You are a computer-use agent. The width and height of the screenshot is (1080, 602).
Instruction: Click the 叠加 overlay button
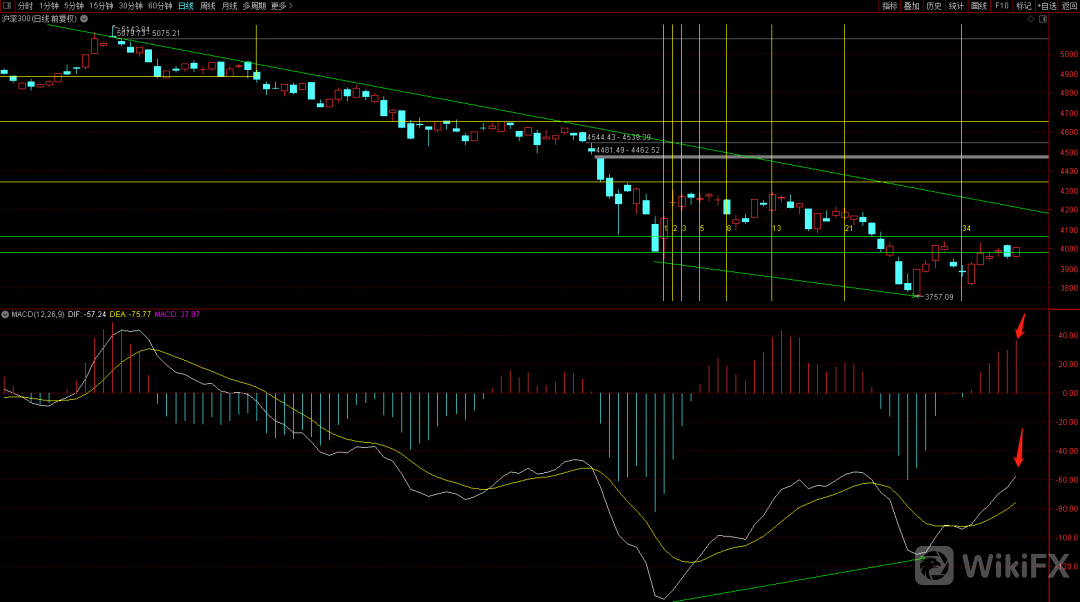[x=911, y=6]
